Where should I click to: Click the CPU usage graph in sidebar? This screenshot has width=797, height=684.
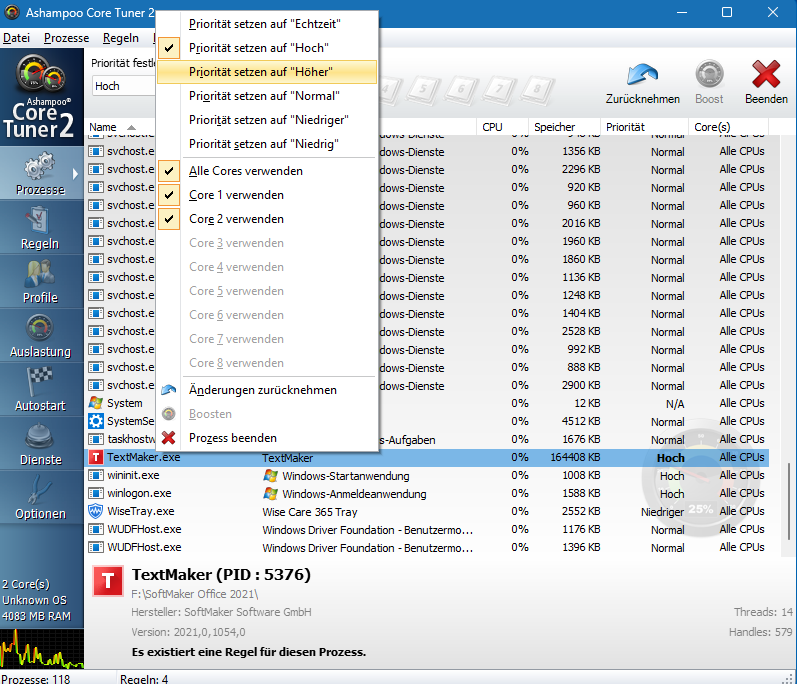[42, 648]
